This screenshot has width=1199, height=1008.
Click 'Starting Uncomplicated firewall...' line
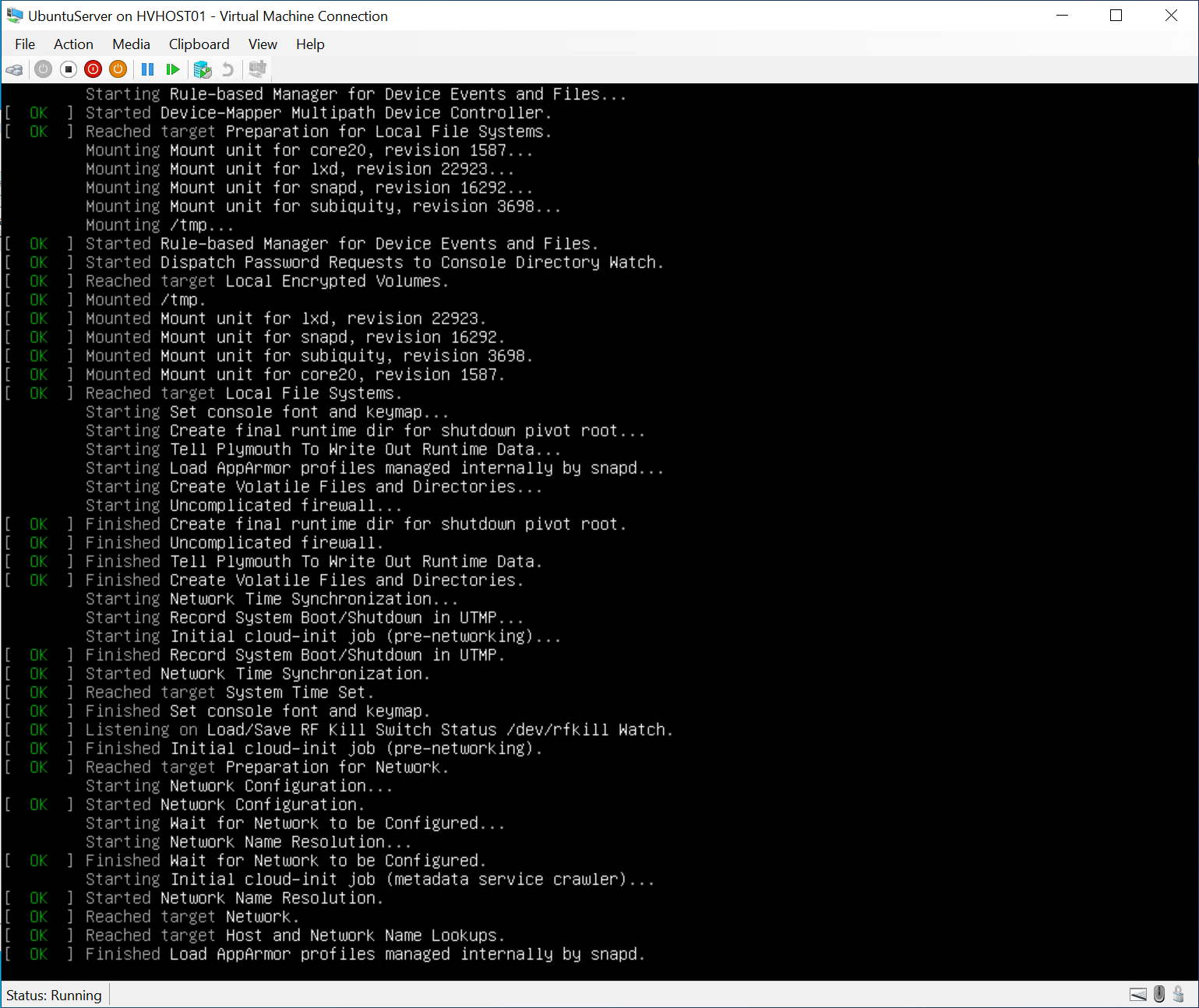244,506
